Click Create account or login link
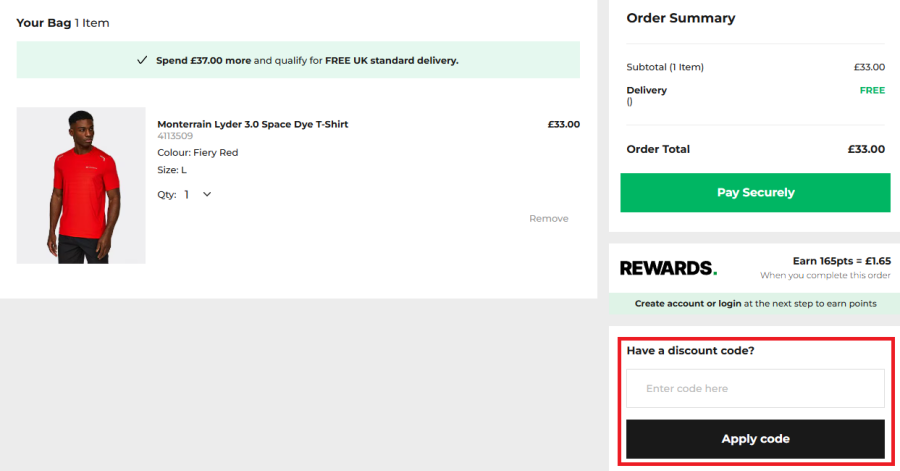 point(687,303)
